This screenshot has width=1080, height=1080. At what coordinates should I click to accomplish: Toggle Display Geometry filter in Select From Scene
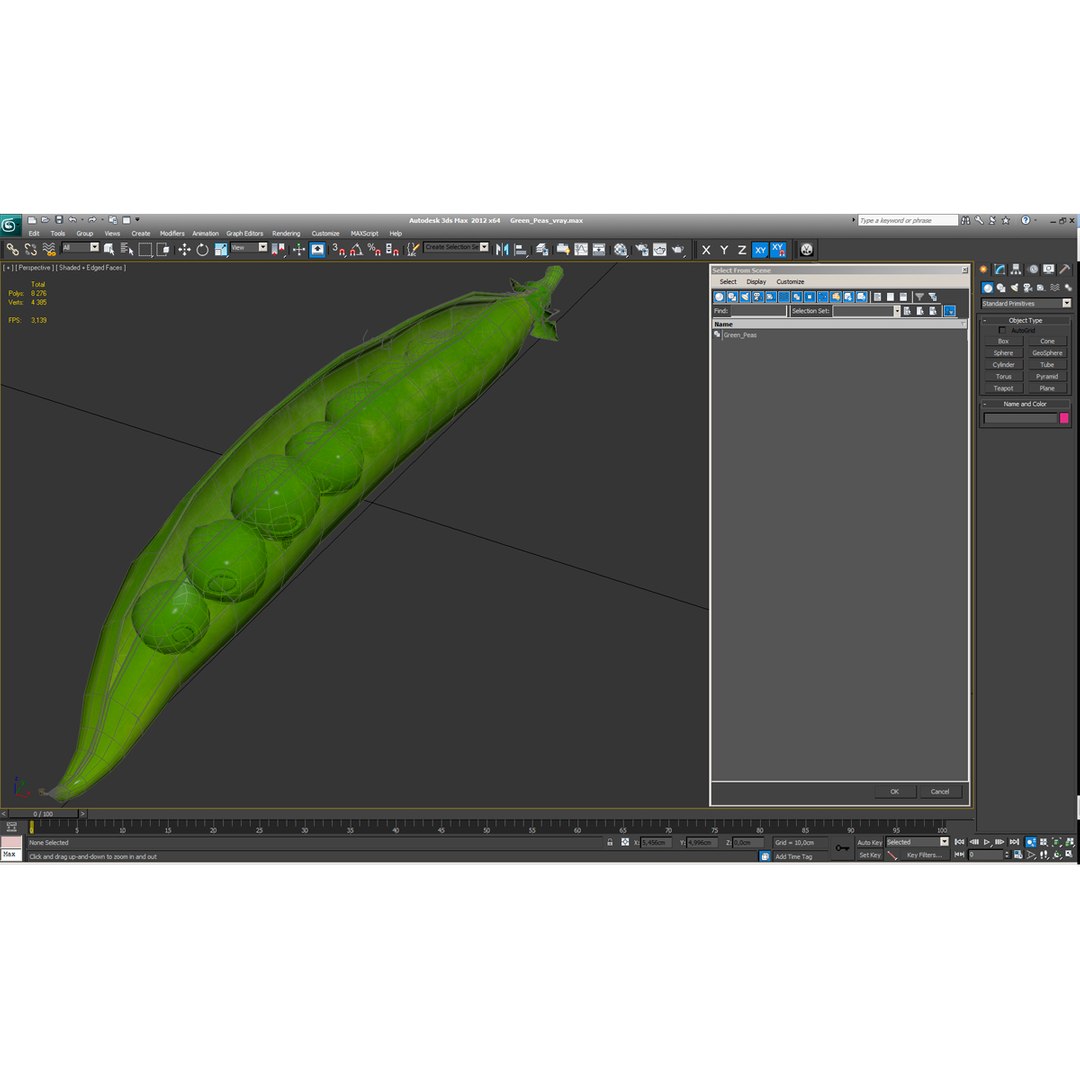coord(719,297)
